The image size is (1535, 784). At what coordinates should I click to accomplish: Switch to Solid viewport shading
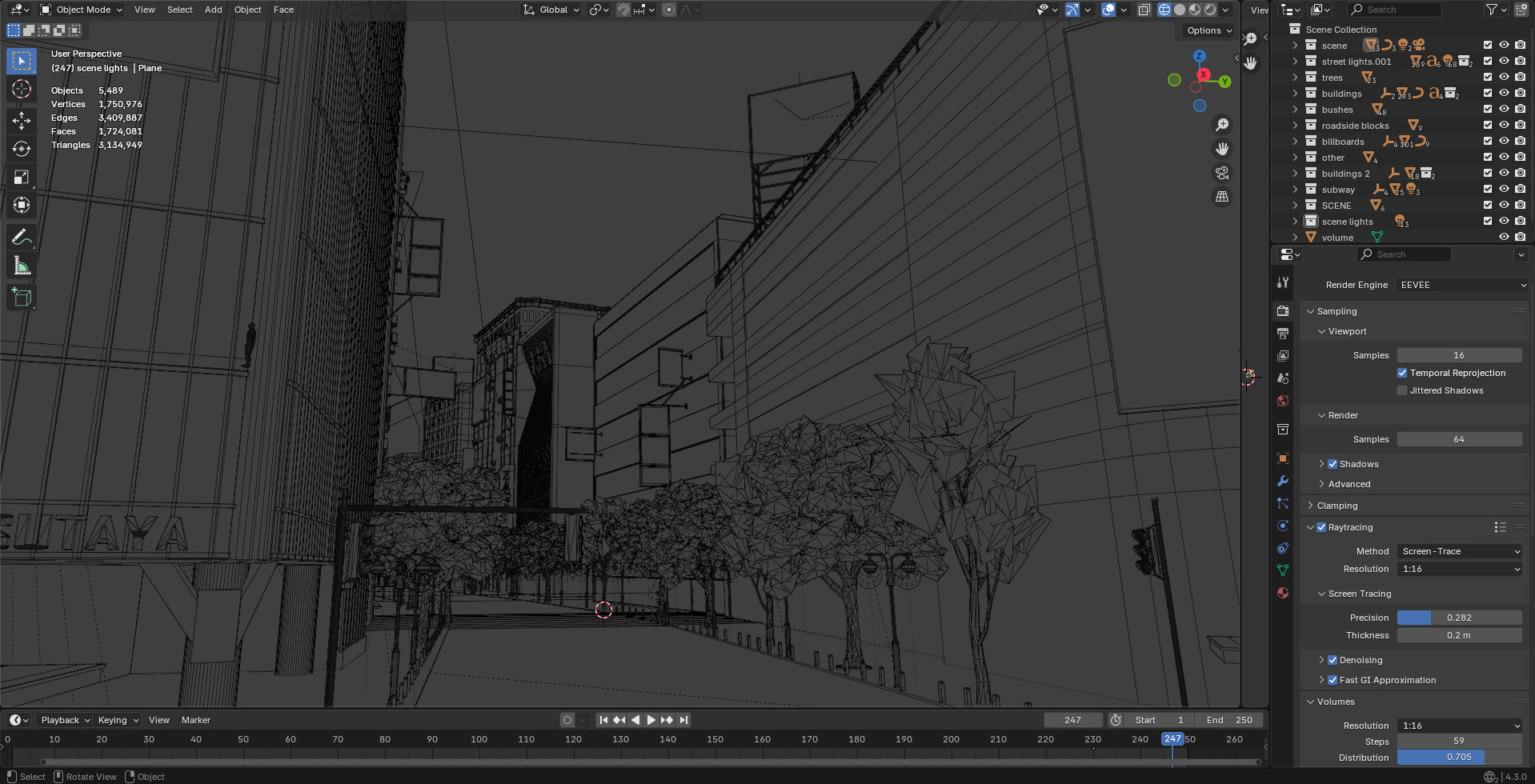tap(1180, 10)
